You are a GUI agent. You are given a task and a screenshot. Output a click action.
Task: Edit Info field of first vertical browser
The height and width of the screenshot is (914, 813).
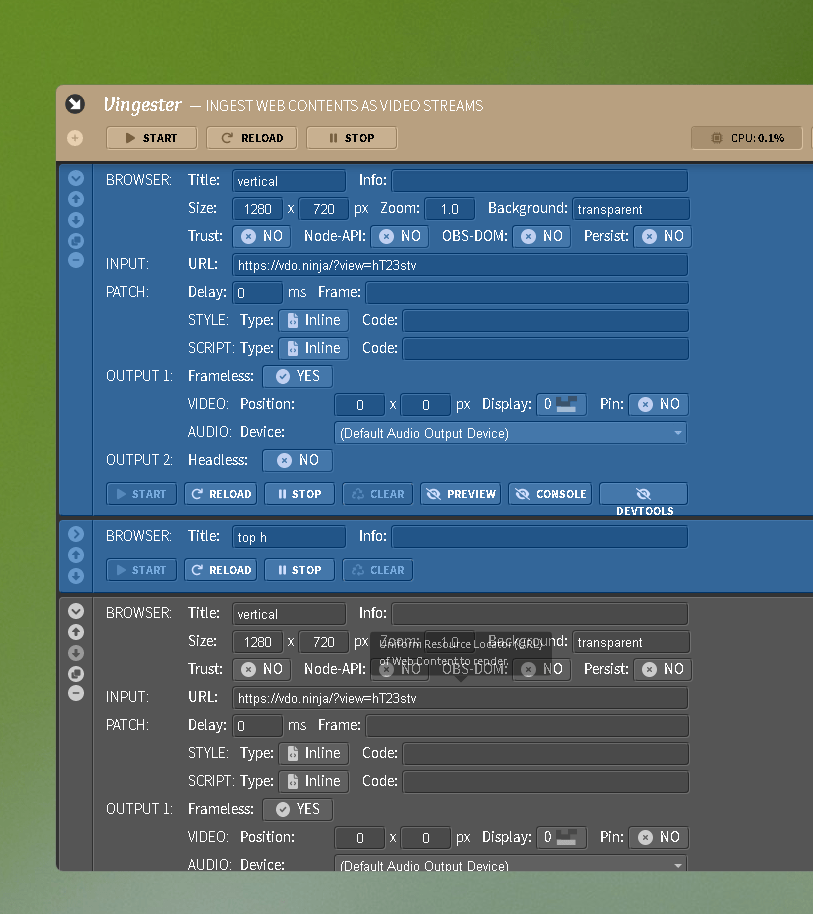[x=540, y=181]
